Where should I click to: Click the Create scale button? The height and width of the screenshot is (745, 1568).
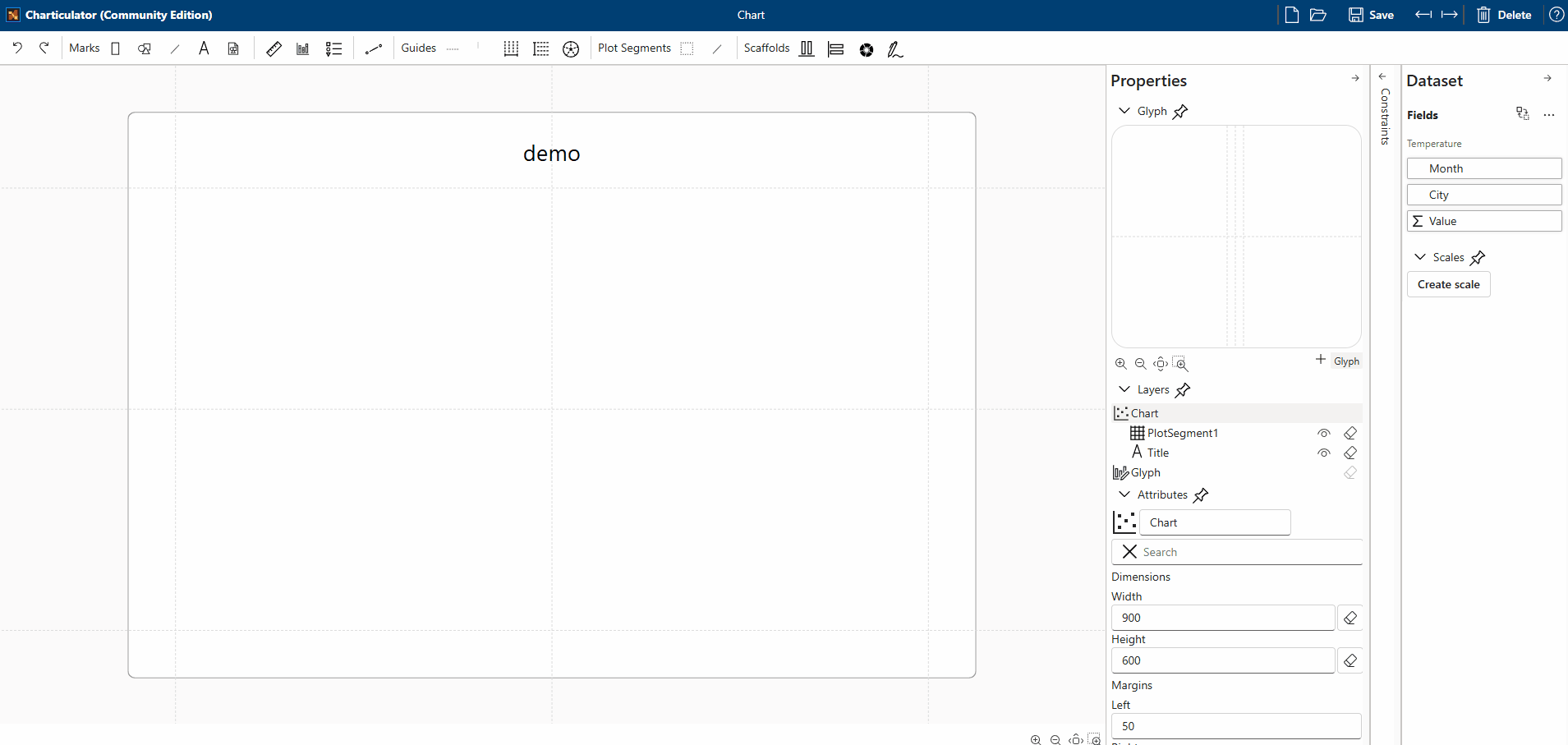[1447, 284]
